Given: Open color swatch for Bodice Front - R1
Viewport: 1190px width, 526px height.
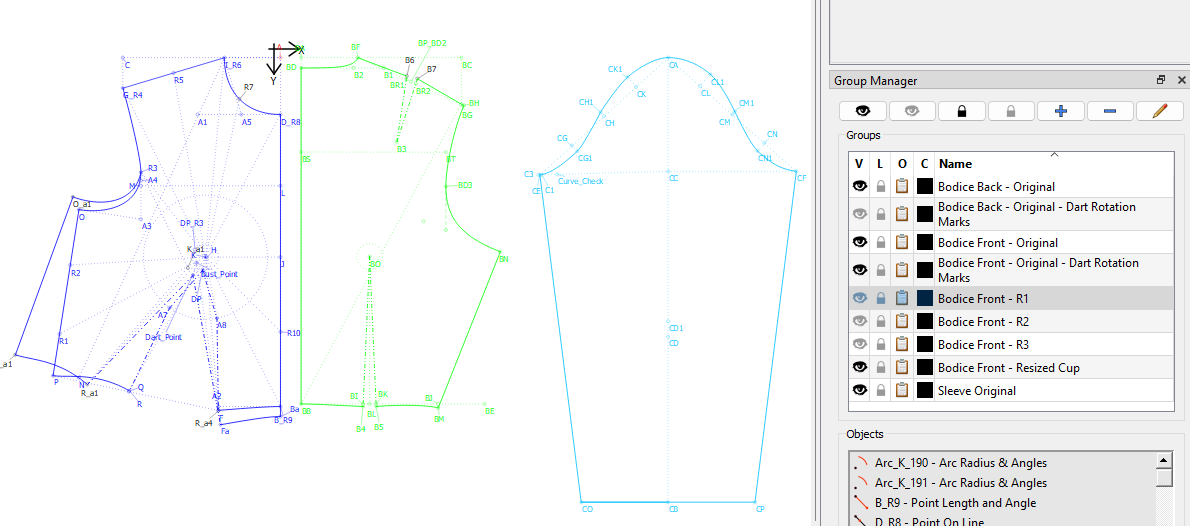Looking at the screenshot, I should tap(924, 298).
